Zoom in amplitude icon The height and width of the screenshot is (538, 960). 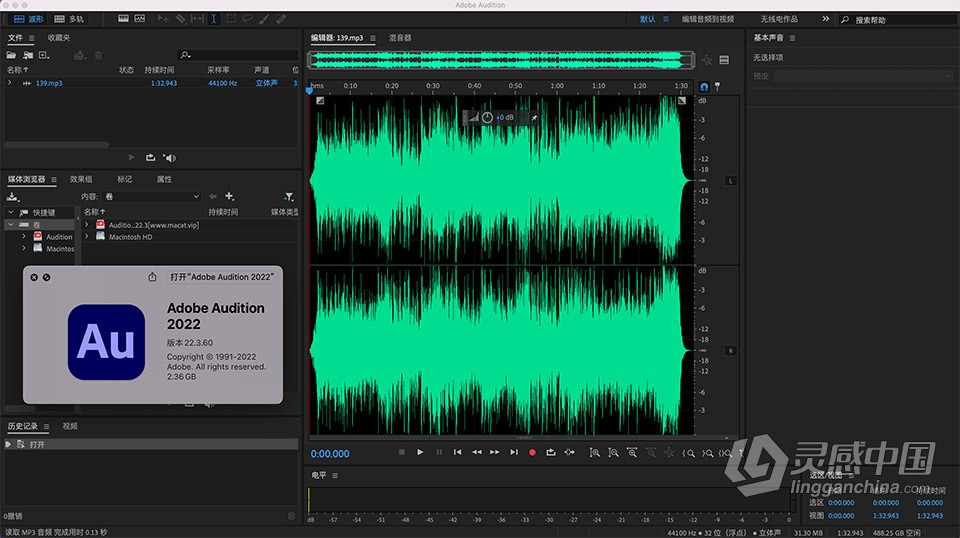pyautogui.click(x=594, y=453)
